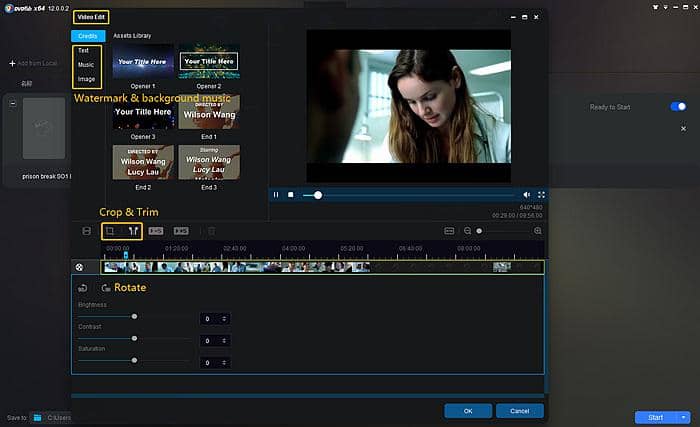Click the prison break video thumbnail
700x427 pixels.
pyautogui.click(x=44, y=128)
